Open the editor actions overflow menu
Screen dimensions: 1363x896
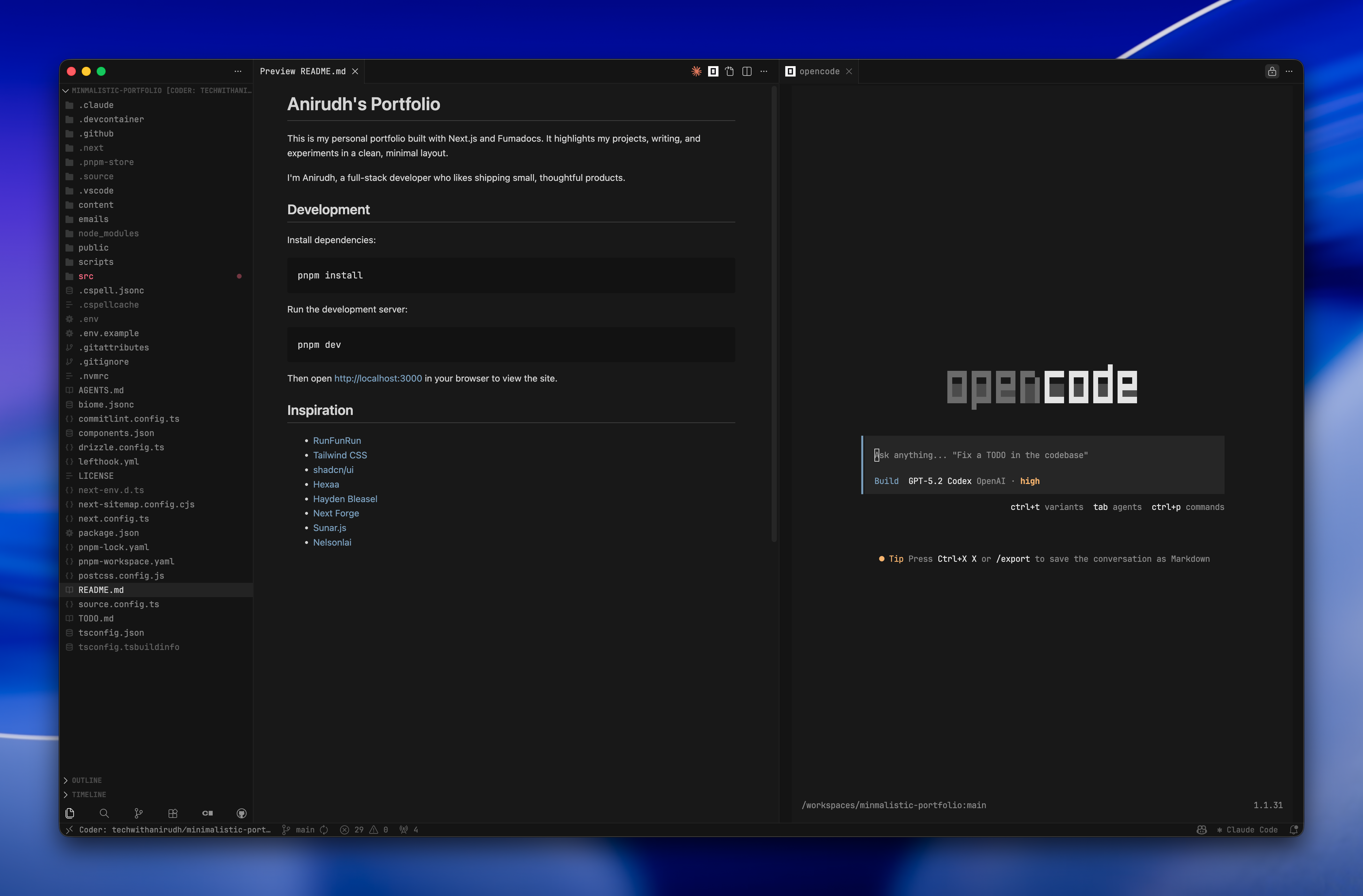pyautogui.click(x=764, y=71)
